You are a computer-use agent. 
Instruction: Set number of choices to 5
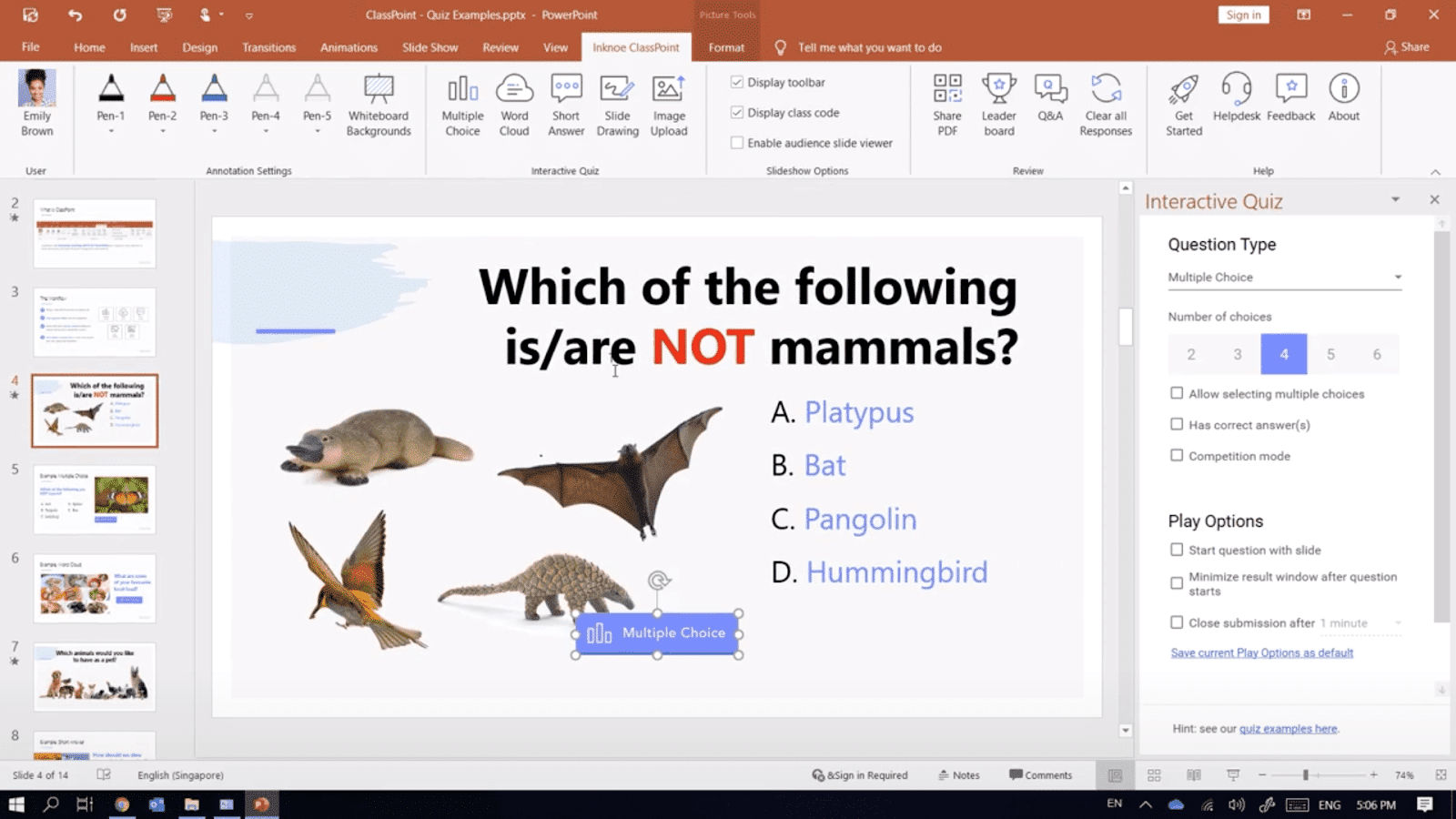click(1330, 354)
